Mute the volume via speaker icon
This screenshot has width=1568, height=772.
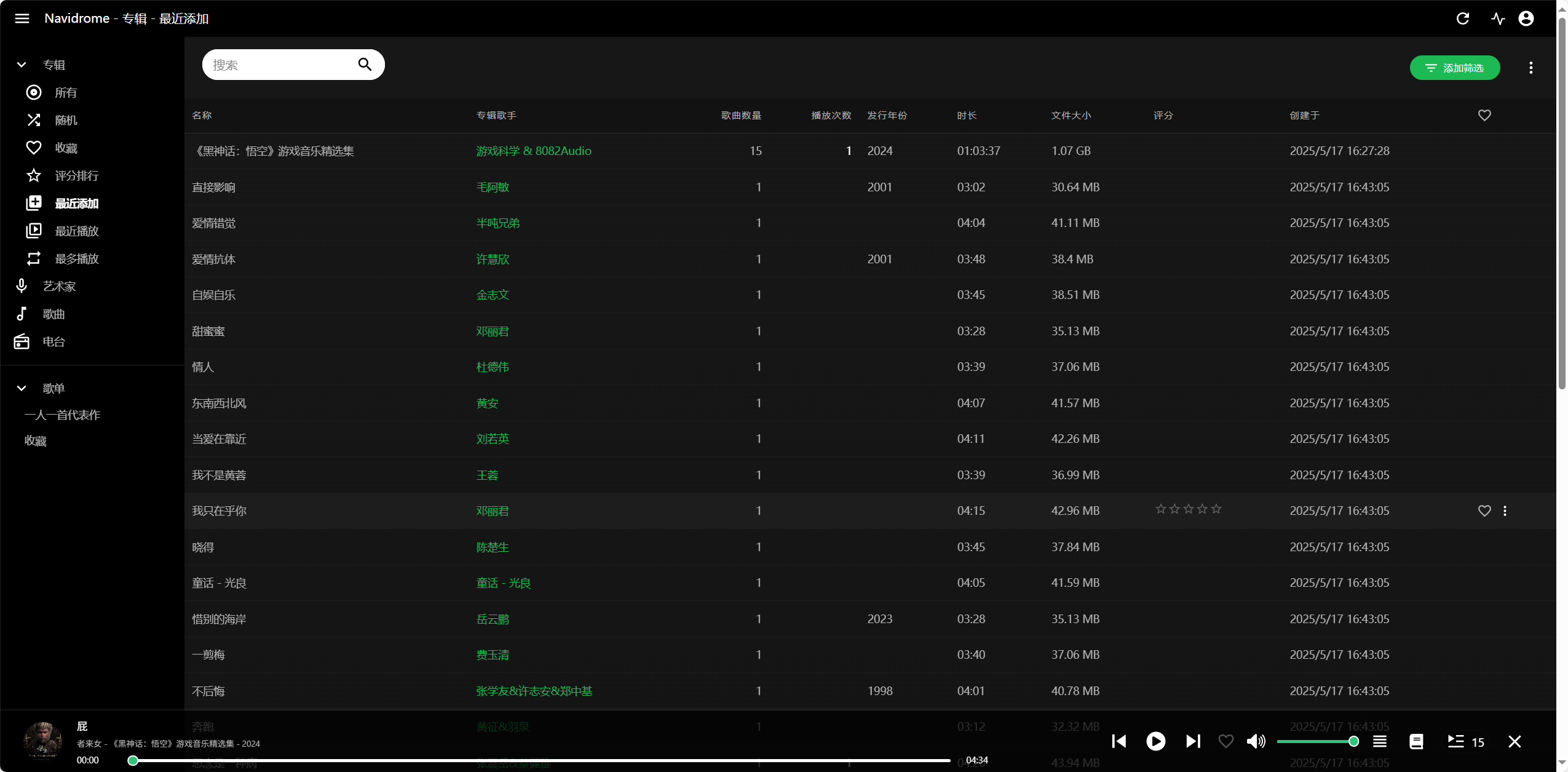click(1256, 741)
